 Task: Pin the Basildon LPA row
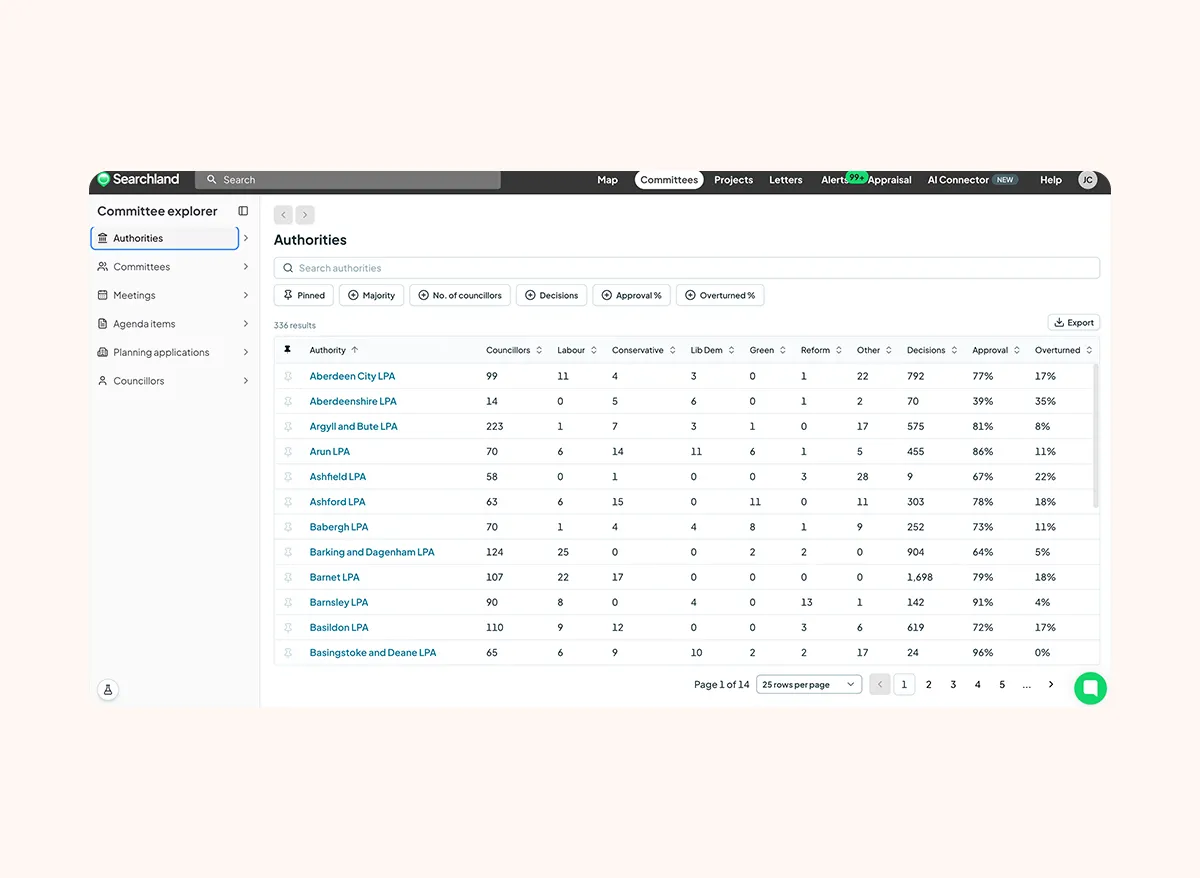[288, 627]
